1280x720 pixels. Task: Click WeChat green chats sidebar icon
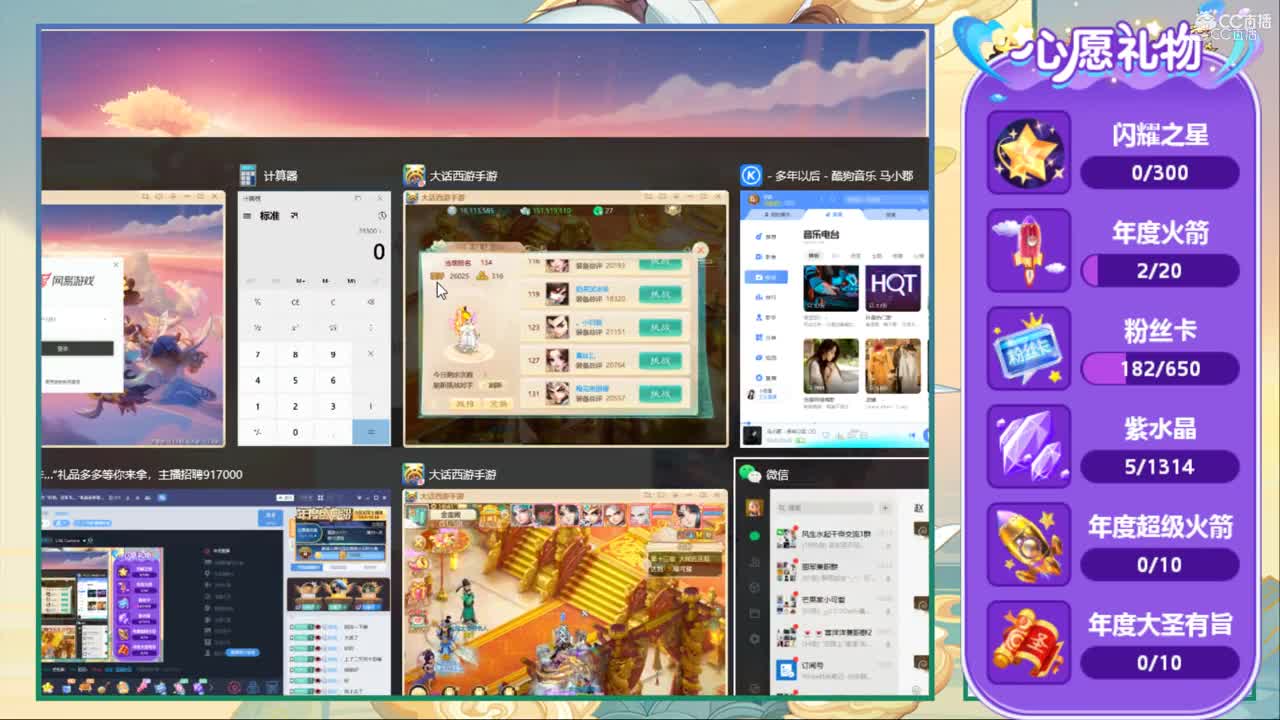pyautogui.click(x=754, y=536)
